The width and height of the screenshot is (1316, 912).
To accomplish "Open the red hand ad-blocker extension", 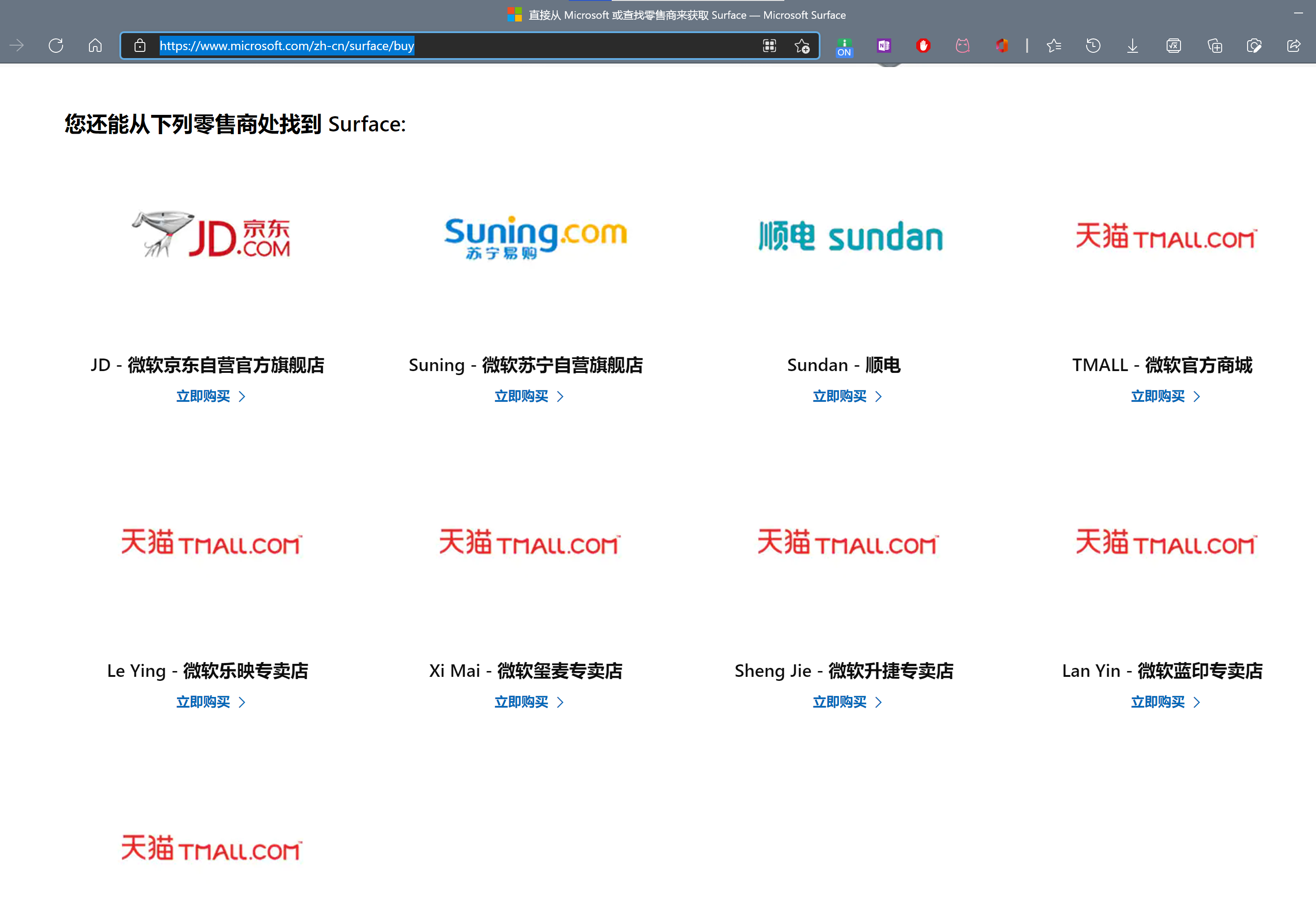I will [923, 46].
